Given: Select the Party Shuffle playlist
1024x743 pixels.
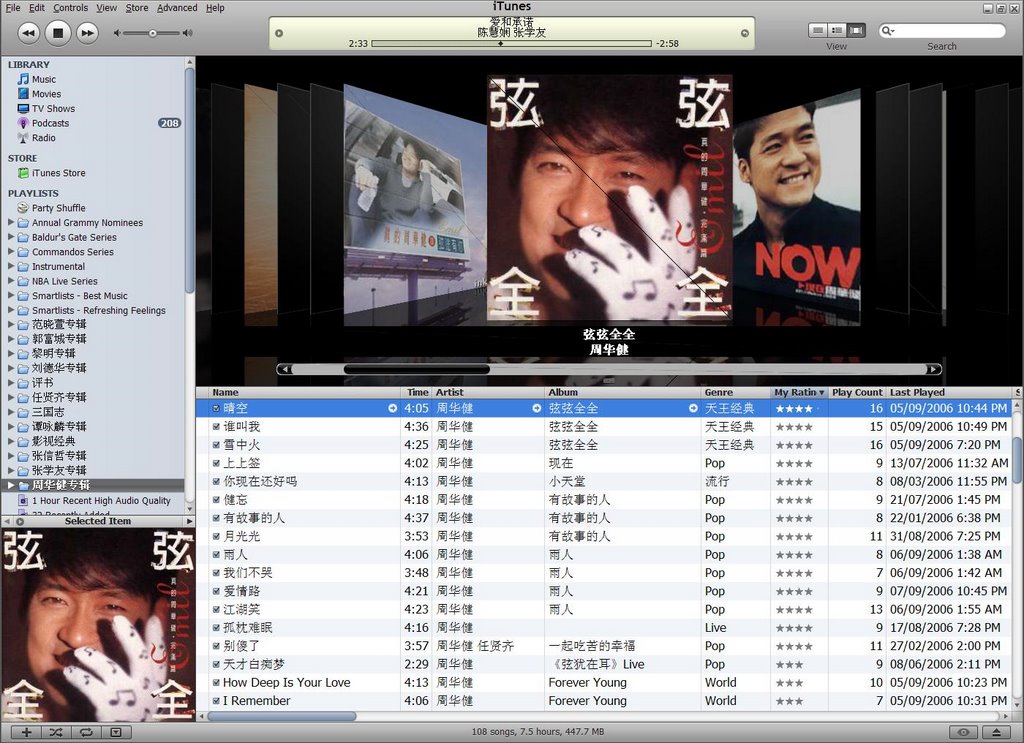Looking at the screenshot, I should (x=59, y=208).
